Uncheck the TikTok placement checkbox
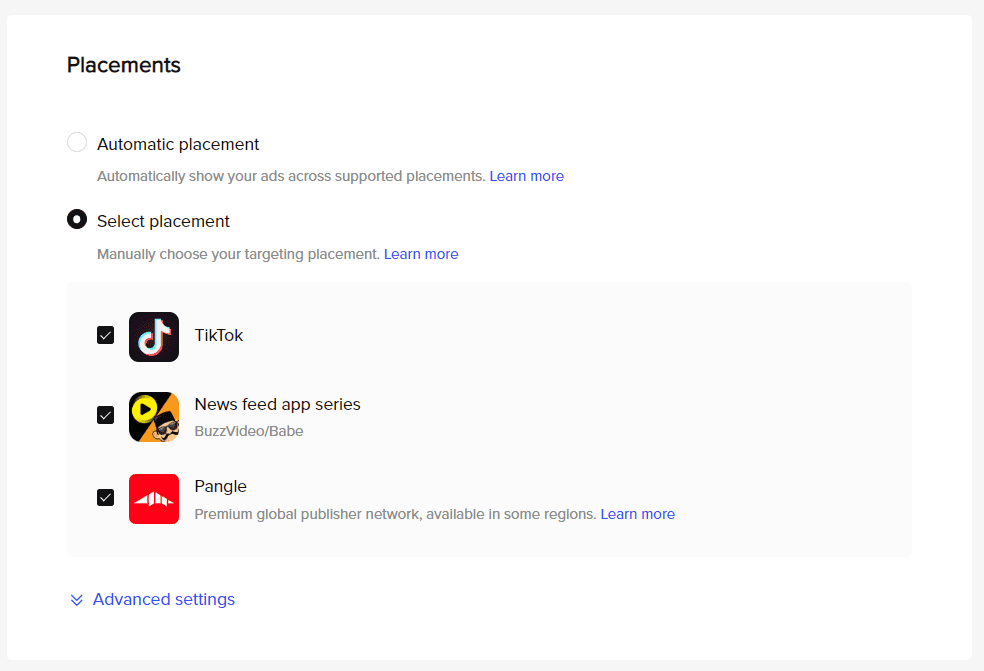This screenshot has width=984, height=671. (105, 335)
